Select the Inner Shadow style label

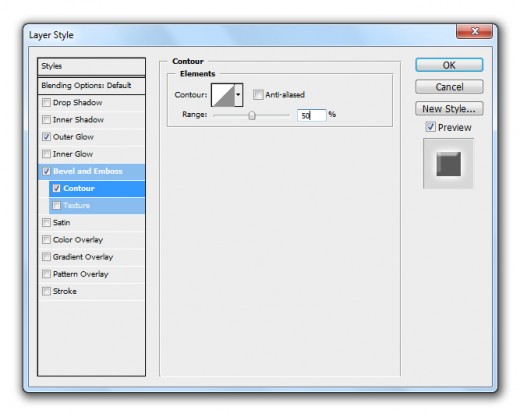(x=78, y=120)
